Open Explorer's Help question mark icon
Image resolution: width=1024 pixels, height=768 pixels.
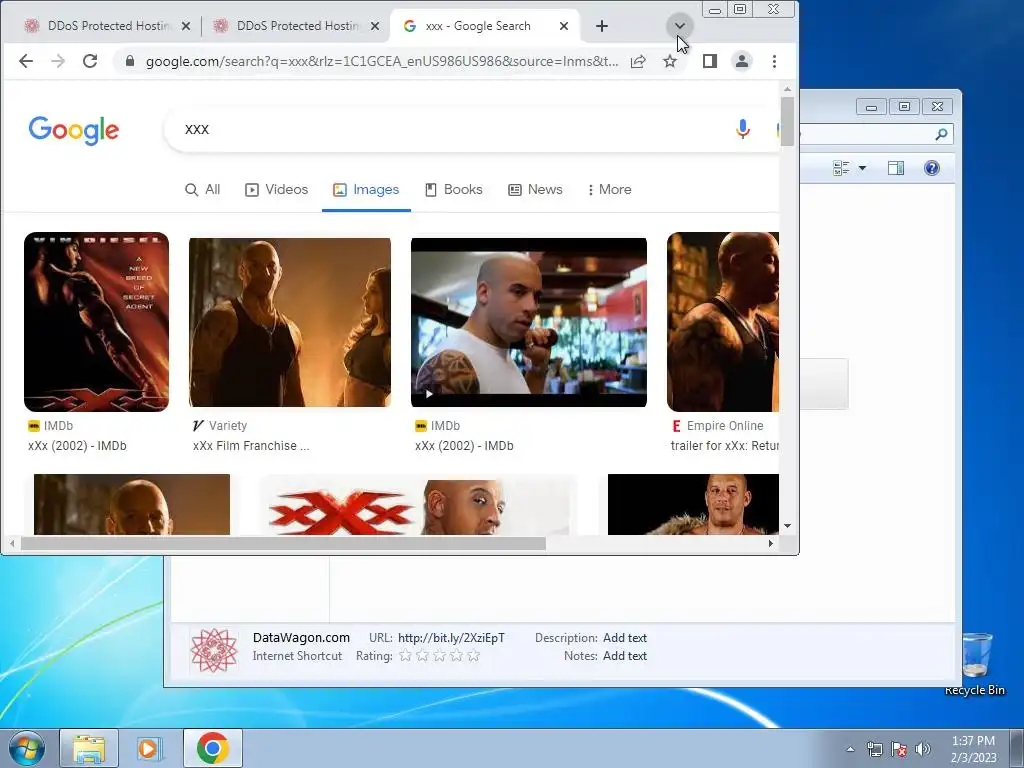932,168
